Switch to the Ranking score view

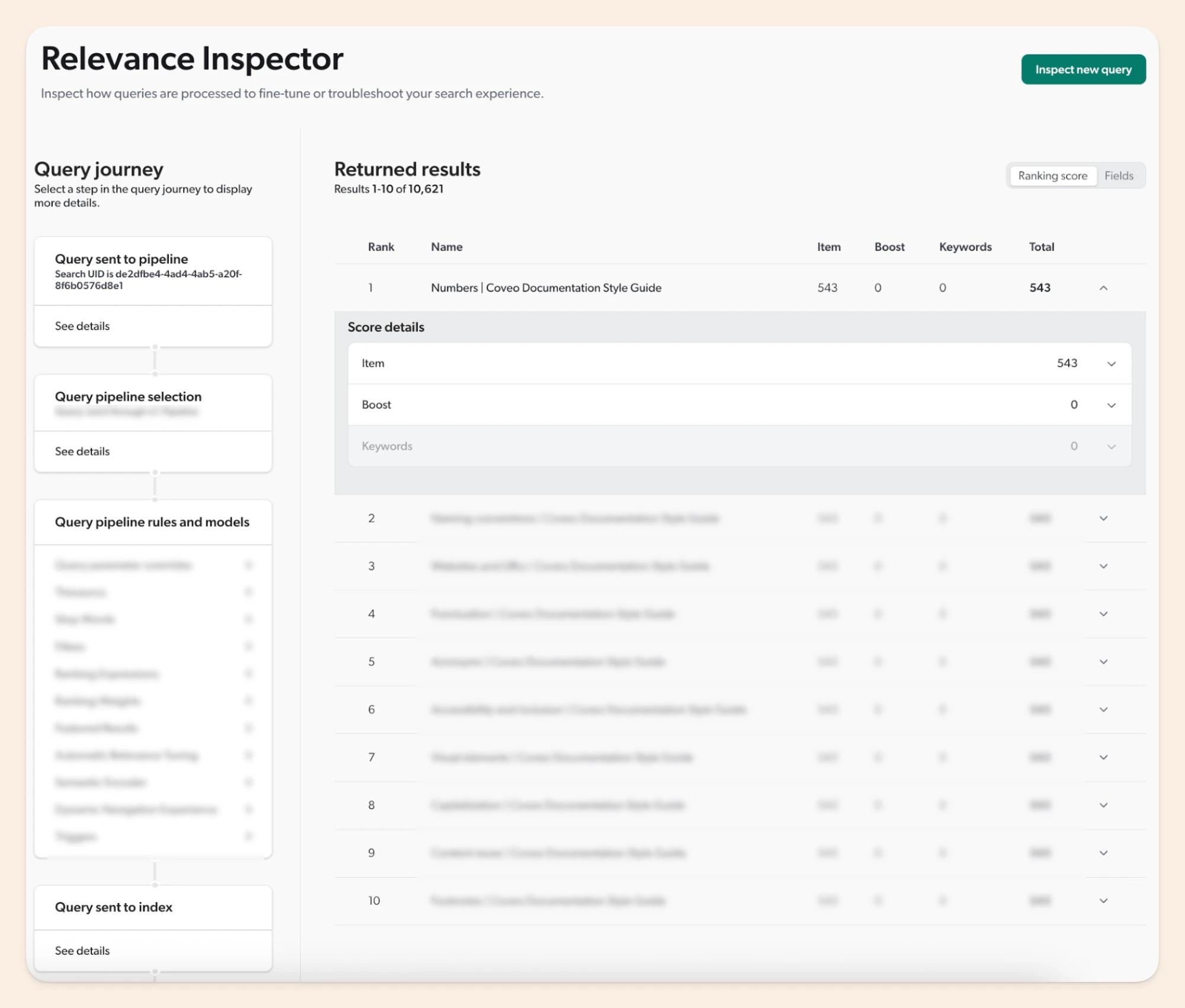(1053, 175)
